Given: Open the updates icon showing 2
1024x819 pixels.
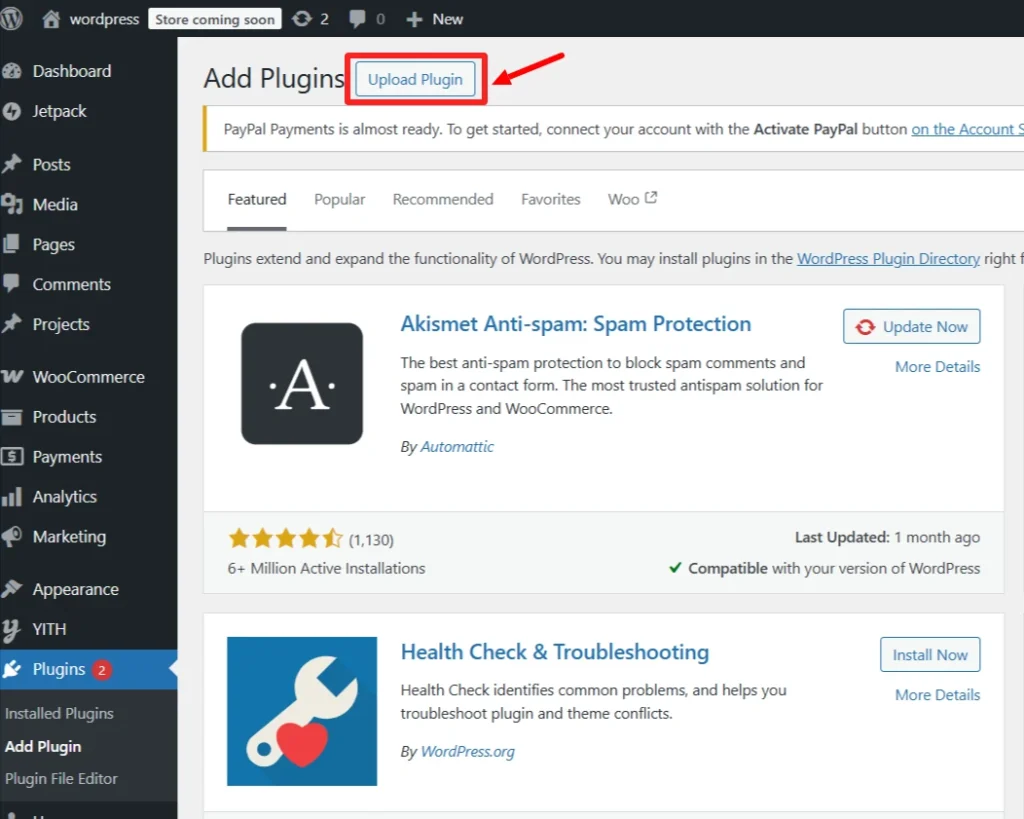Looking at the screenshot, I should point(302,19).
